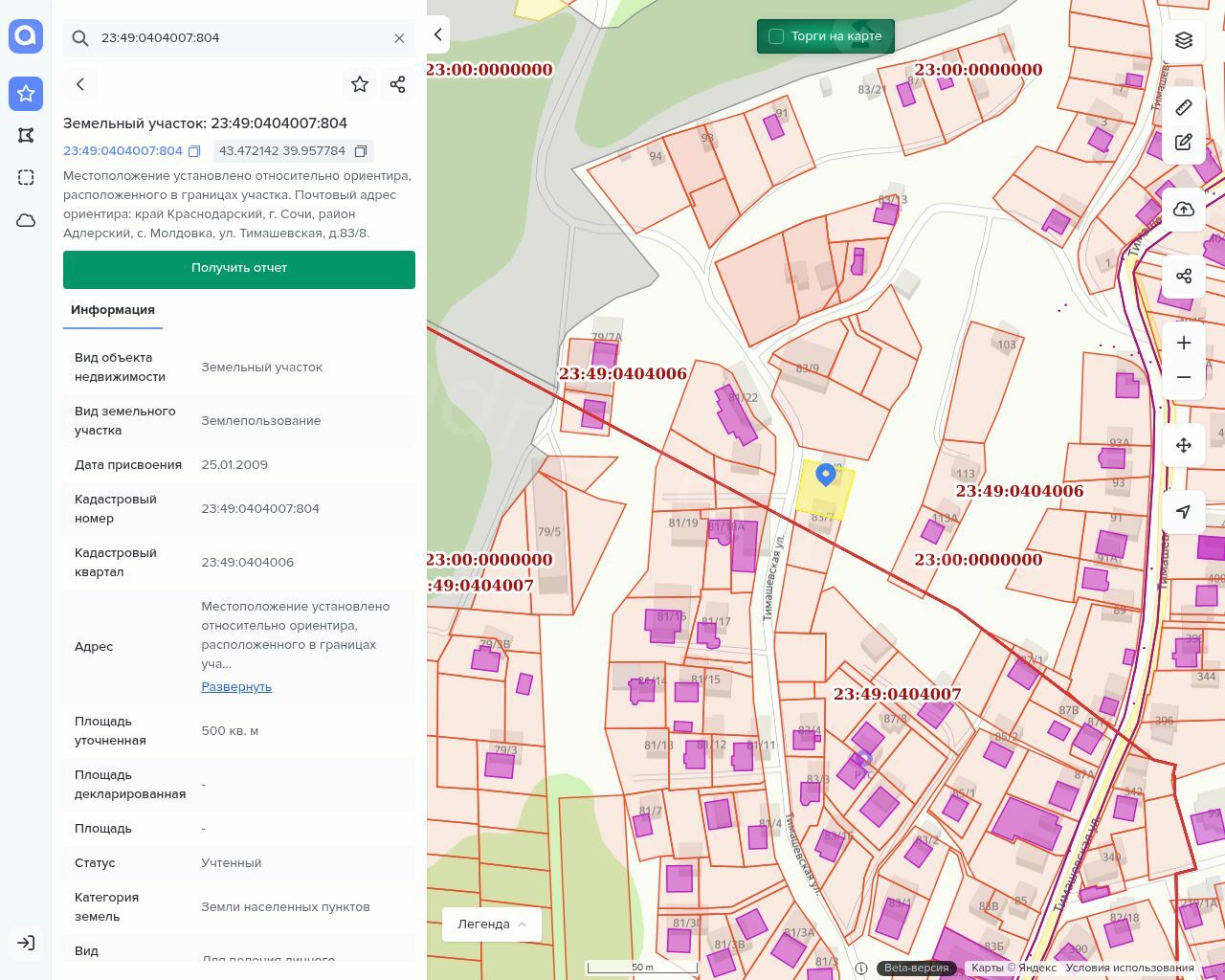Expand full address via Развернуть

coord(236,687)
